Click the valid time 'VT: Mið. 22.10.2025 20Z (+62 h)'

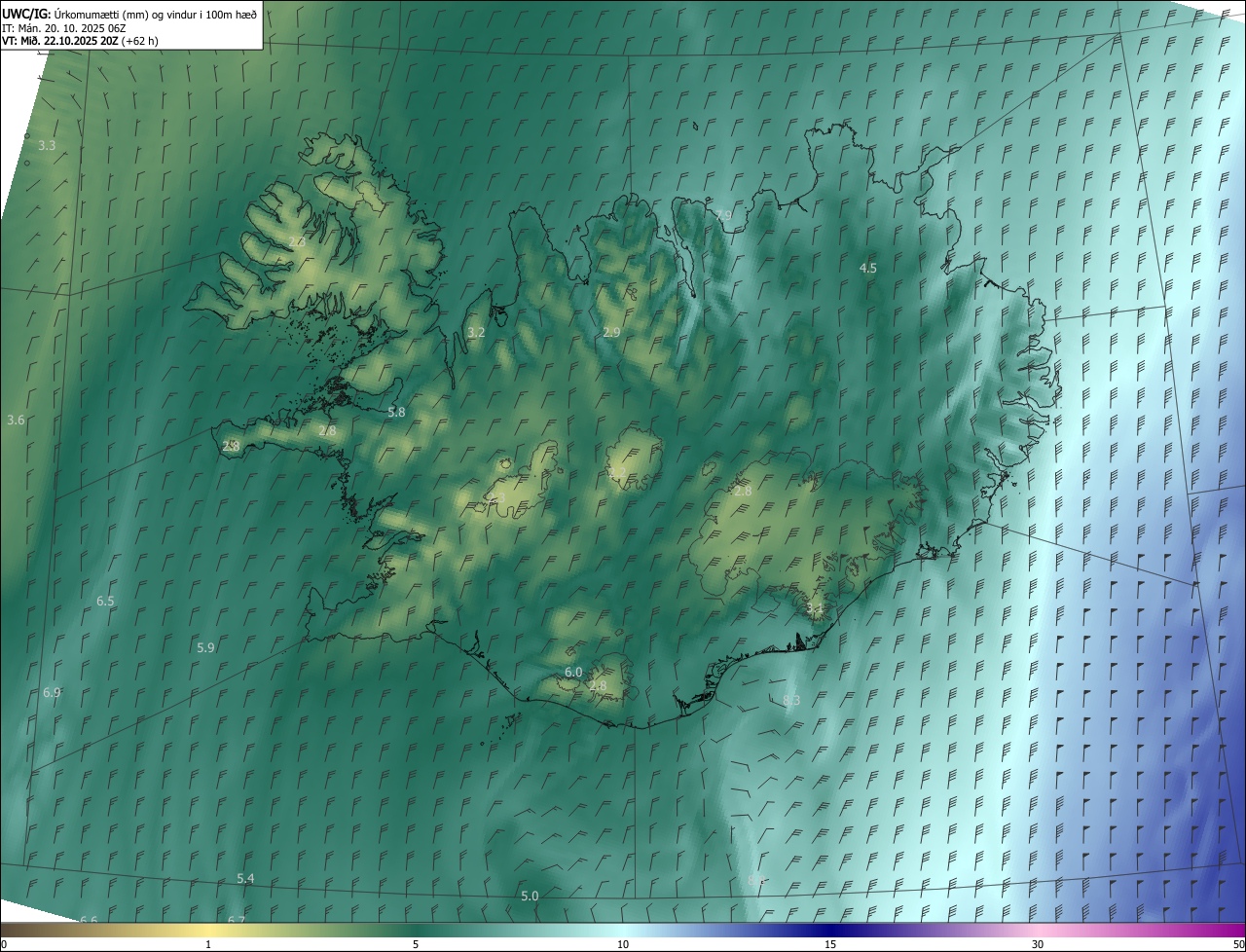tap(80, 41)
